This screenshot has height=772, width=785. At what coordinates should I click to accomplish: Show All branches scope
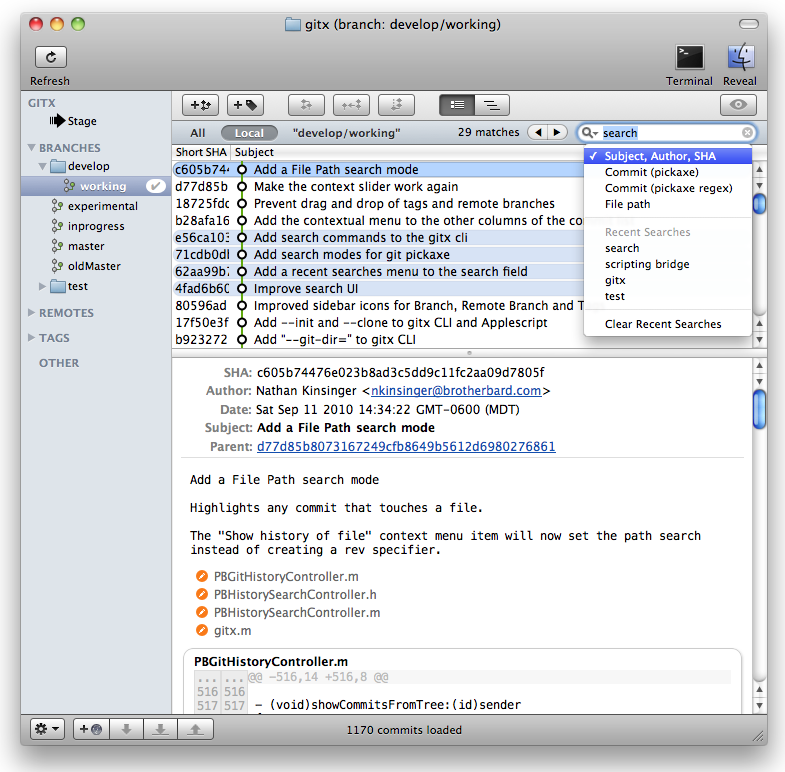[197, 133]
